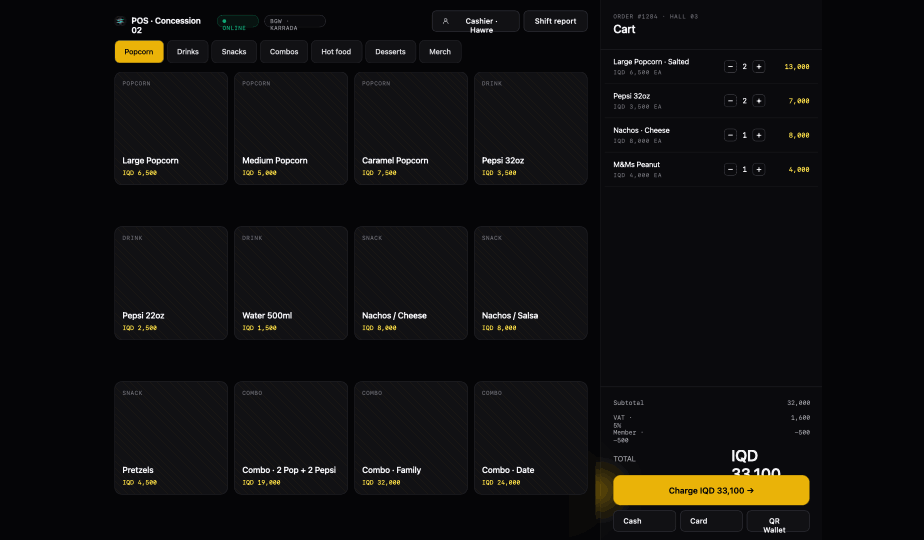Decrease Large Popcorn Salted quantity
Image resolution: width=924 pixels, height=540 pixels.
(730, 67)
